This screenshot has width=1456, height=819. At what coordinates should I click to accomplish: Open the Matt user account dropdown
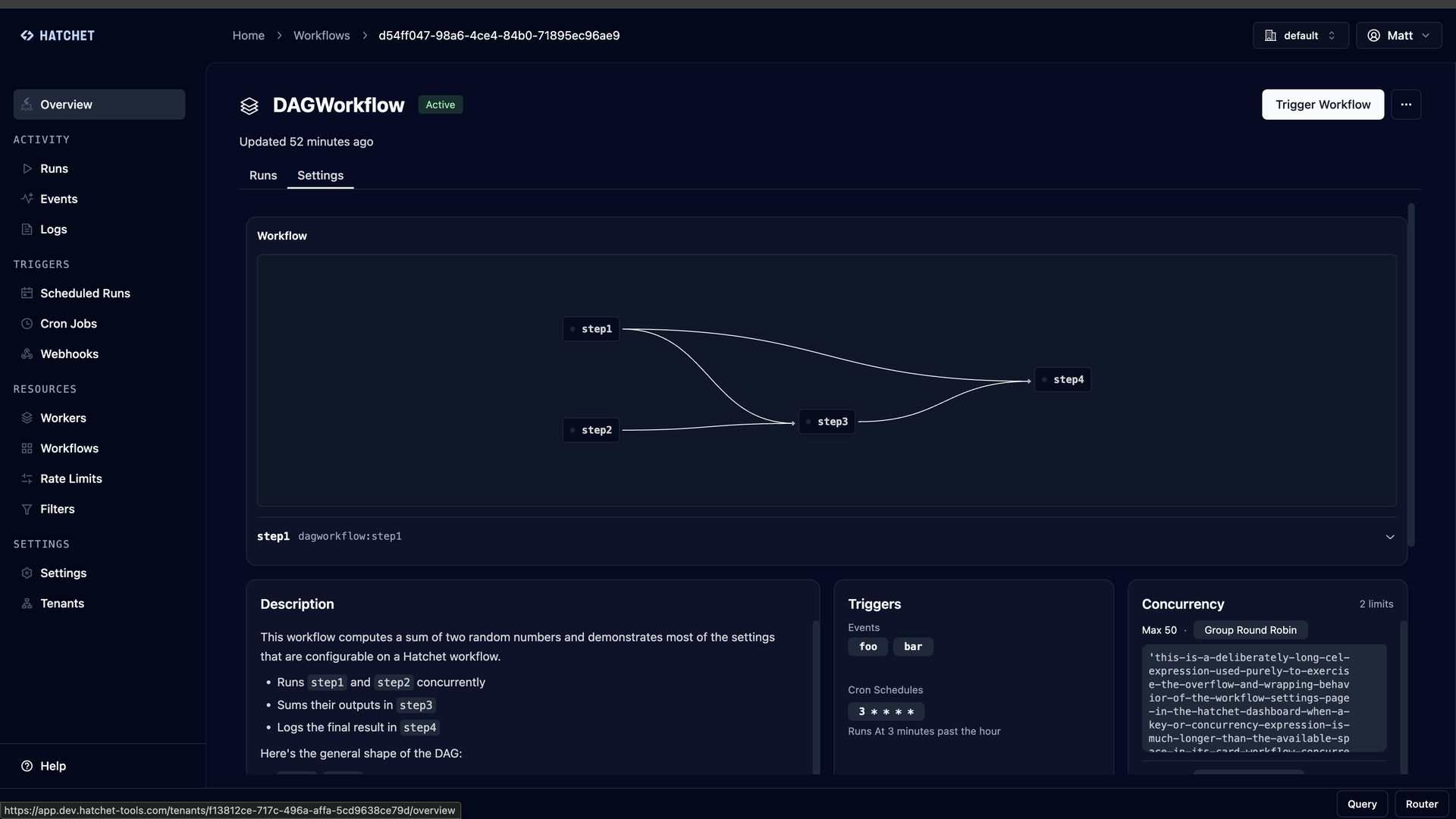[x=1399, y=36]
